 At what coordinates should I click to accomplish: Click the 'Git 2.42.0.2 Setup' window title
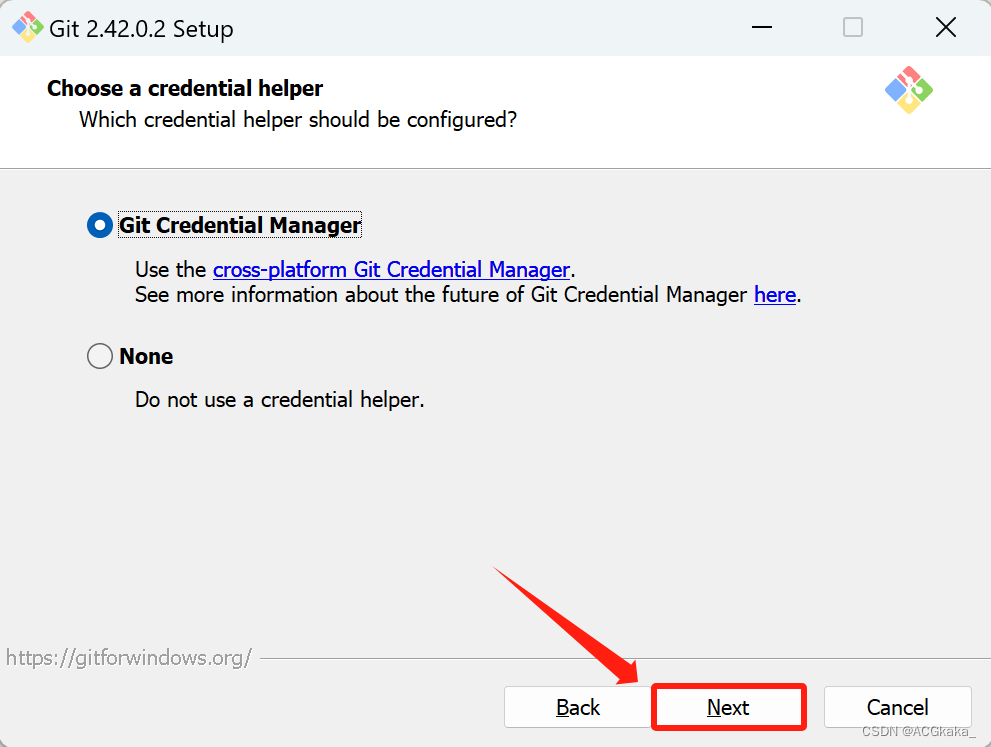(x=141, y=29)
